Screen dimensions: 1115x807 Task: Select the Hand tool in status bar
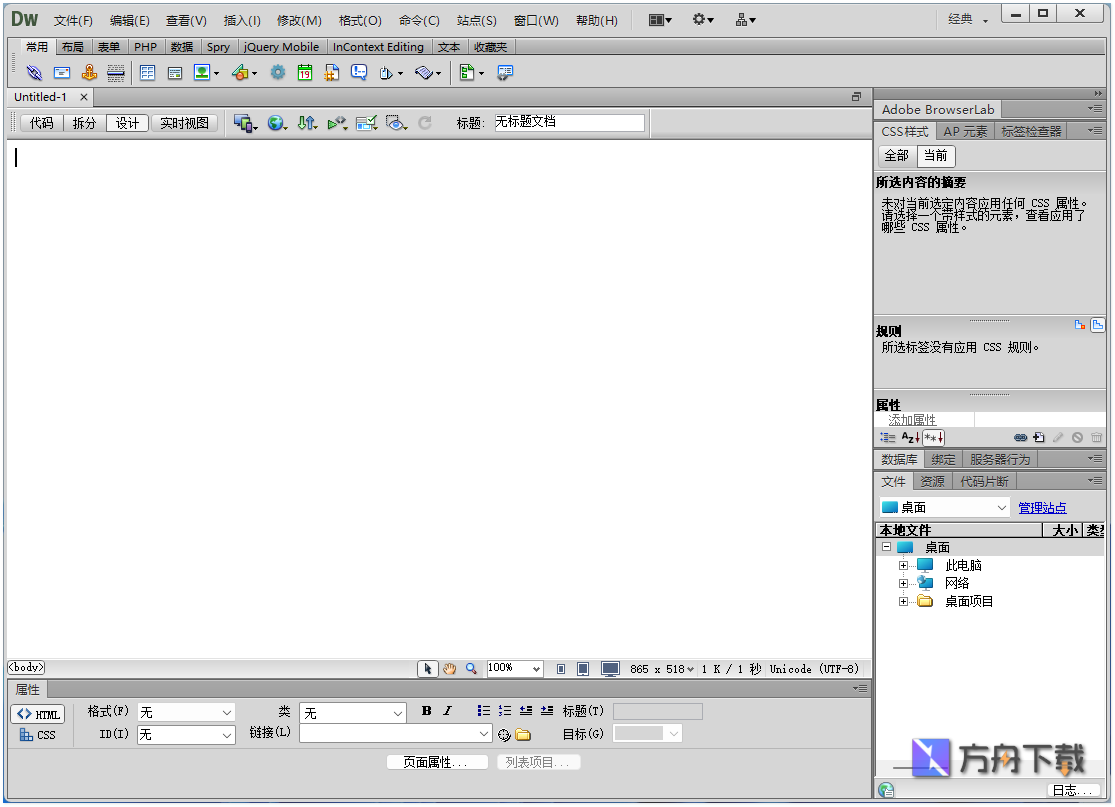point(449,669)
